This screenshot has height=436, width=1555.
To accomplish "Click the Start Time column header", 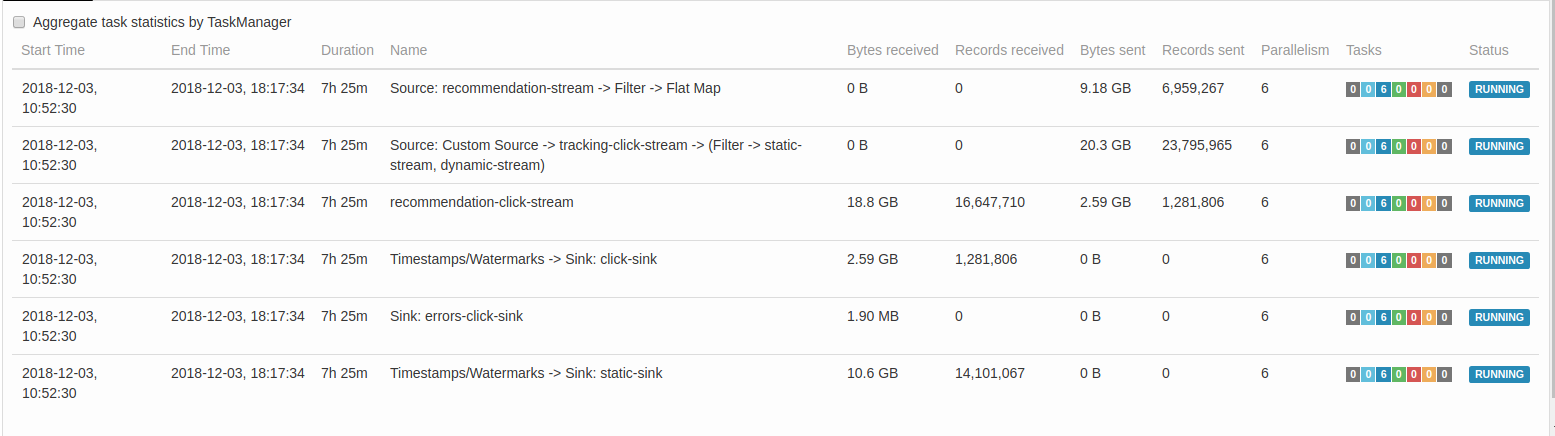I will coord(53,50).
